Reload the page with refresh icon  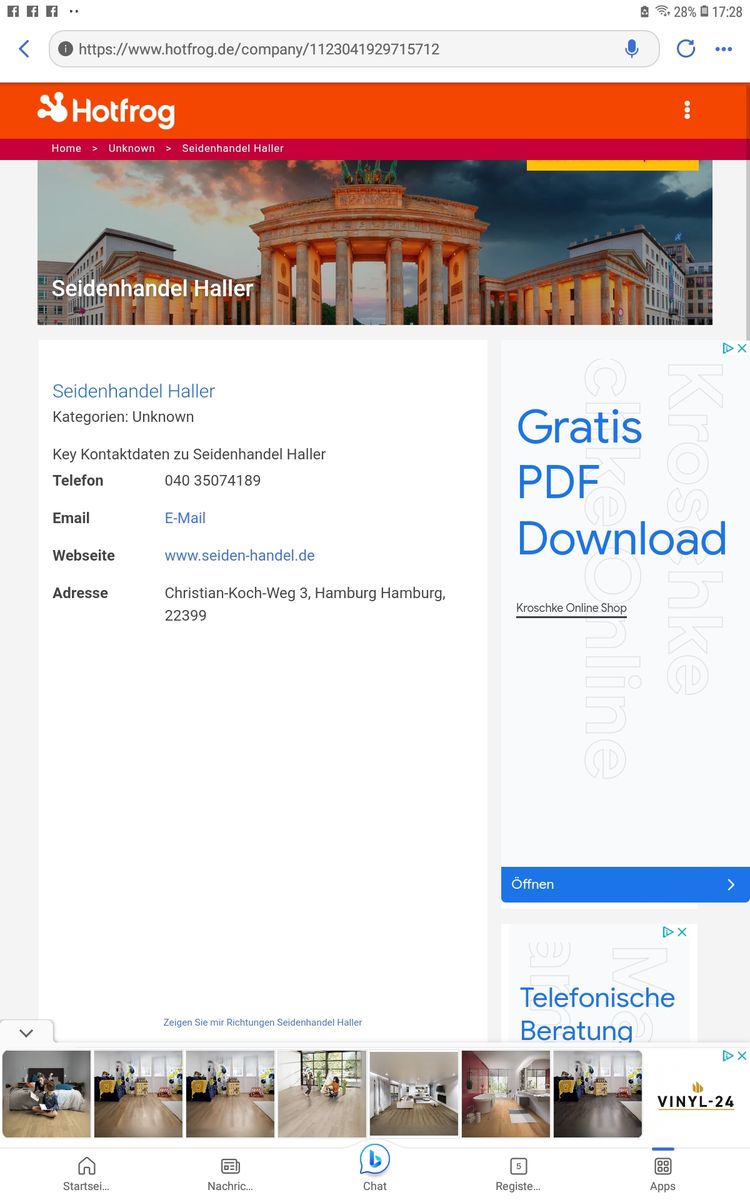(x=685, y=49)
